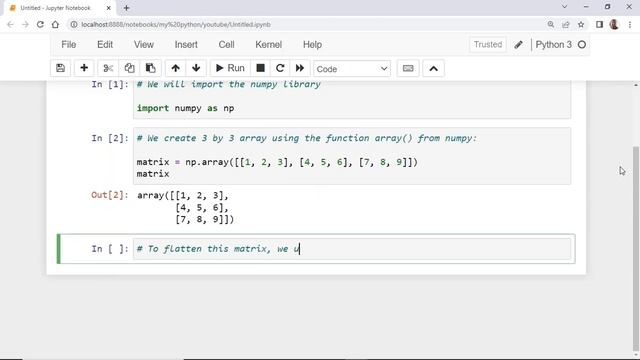Paste cells below icon
Screen dimensions: 640x360
(151, 68)
